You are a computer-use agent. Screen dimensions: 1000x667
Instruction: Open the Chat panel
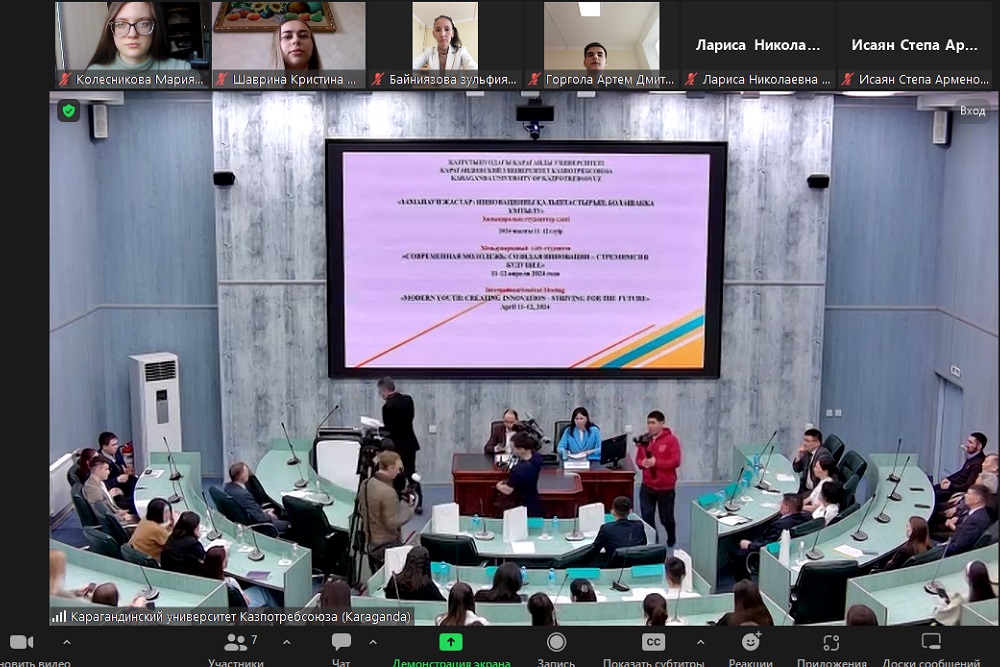click(341, 643)
